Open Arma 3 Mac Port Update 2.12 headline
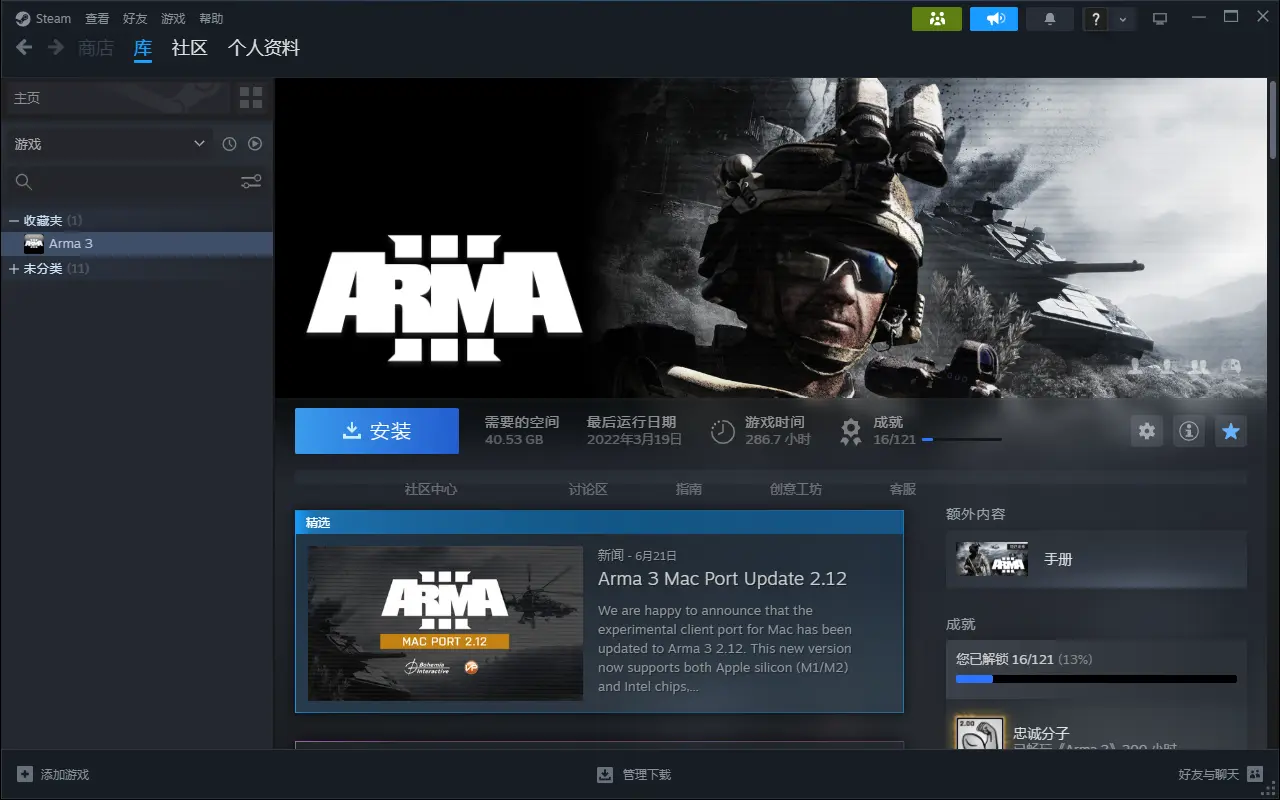 [x=722, y=579]
